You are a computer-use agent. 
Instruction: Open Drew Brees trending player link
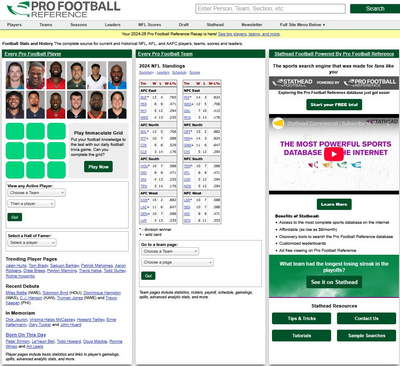point(34,271)
